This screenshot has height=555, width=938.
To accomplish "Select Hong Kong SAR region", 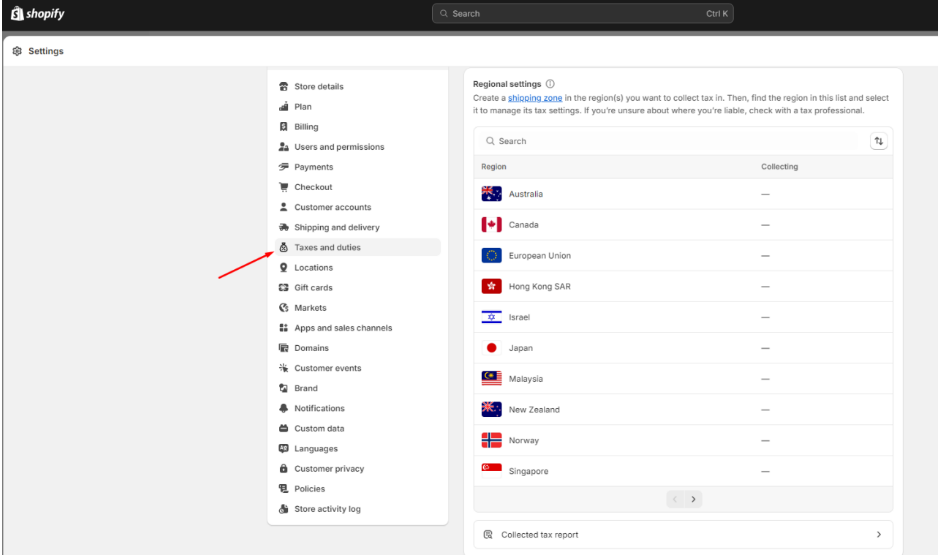I will (x=683, y=286).
